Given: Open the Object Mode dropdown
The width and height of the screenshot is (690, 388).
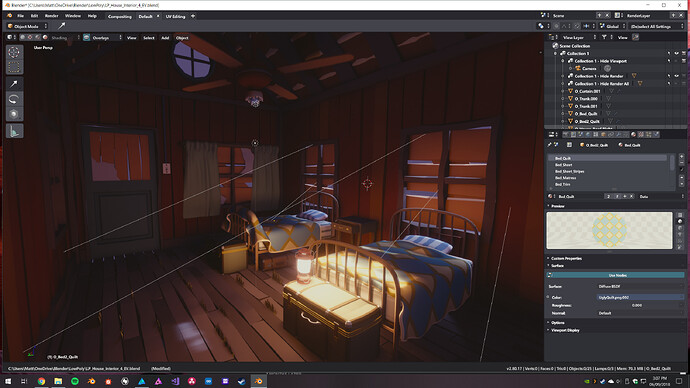Looking at the screenshot, I should tap(27, 26).
